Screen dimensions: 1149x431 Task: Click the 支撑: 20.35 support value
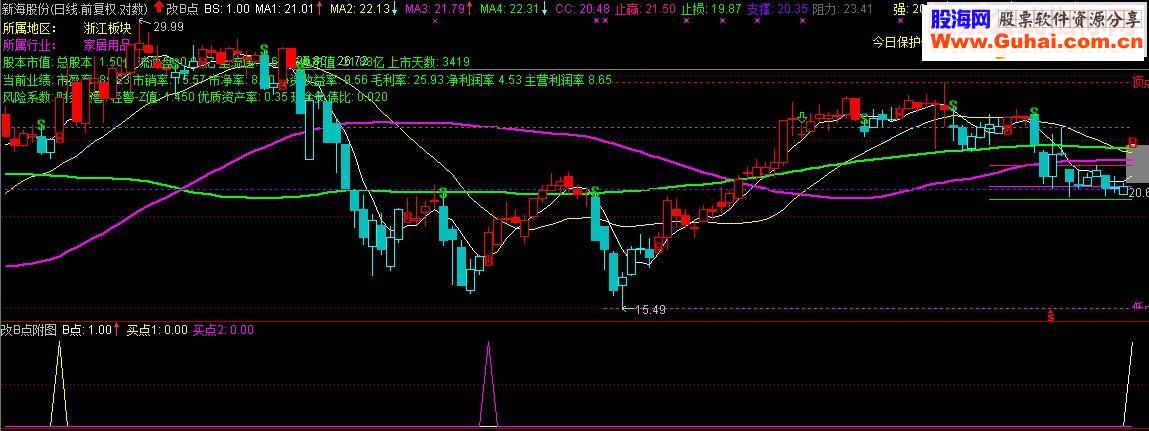777,9
